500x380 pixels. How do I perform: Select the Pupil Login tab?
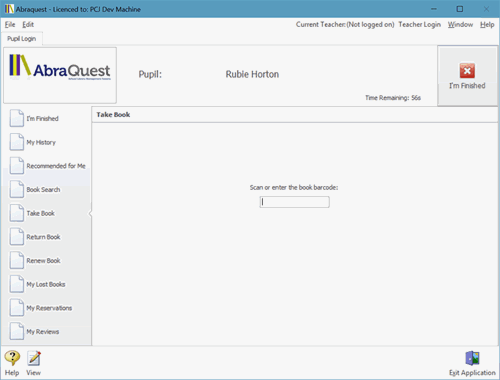click(22, 39)
